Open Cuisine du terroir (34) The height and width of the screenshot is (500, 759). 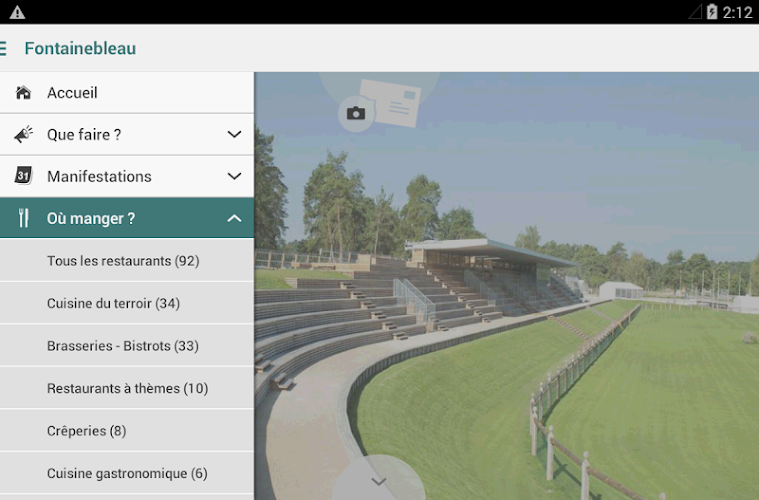pos(127,303)
